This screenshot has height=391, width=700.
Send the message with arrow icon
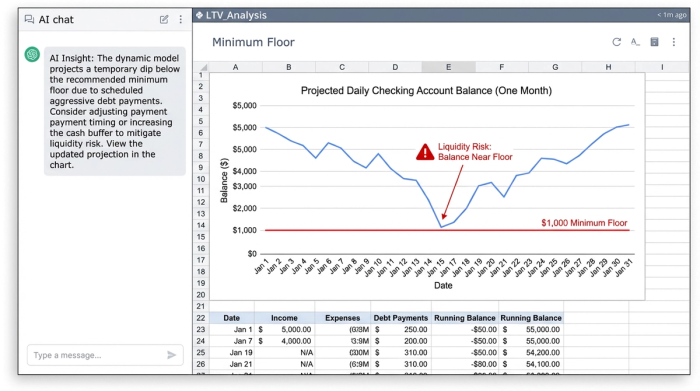171,355
